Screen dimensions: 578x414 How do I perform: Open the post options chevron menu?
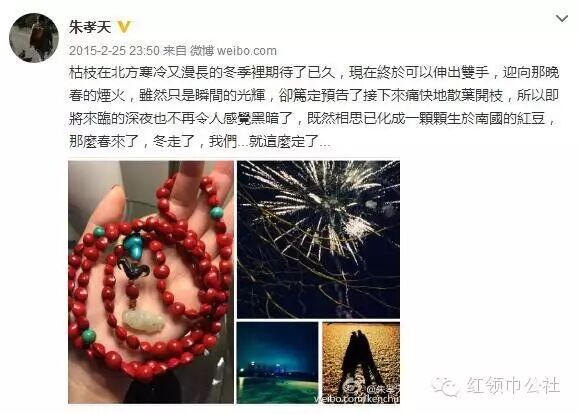tap(561, 18)
